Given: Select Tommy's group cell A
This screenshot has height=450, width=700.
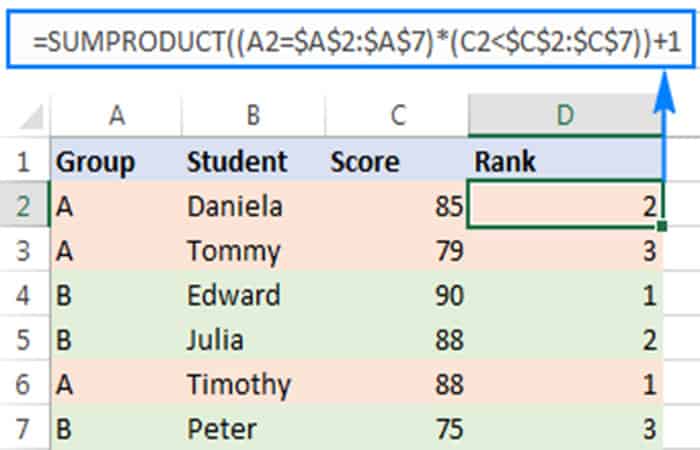Looking at the screenshot, I should tap(117, 250).
